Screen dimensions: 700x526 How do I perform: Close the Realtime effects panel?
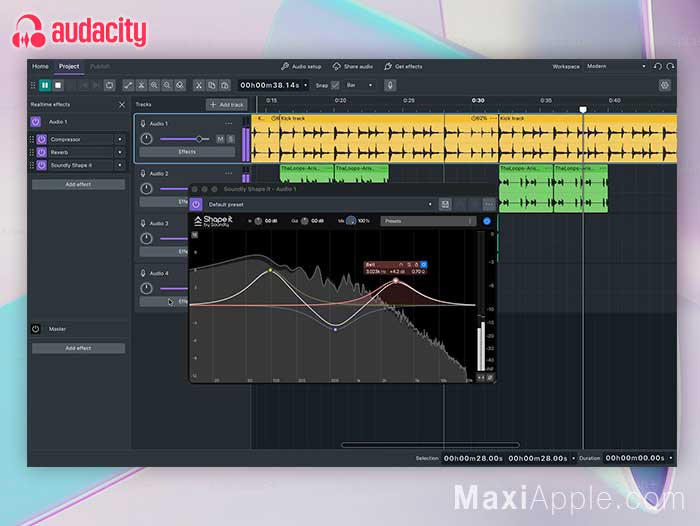(x=122, y=104)
